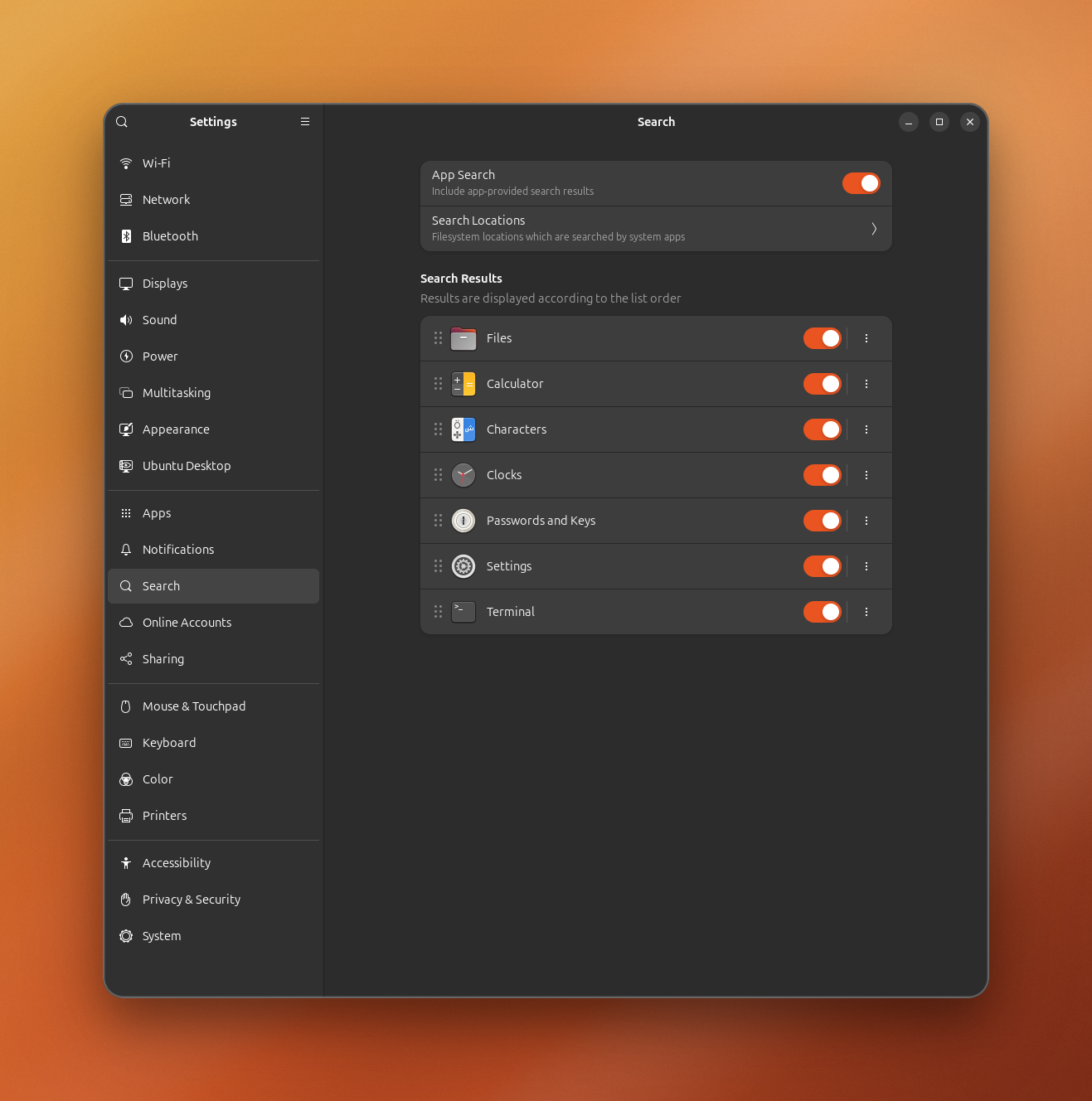Click the Settings gear app icon in results list
The width and height of the screenshot is (1092, 1101).
[463, 566]
